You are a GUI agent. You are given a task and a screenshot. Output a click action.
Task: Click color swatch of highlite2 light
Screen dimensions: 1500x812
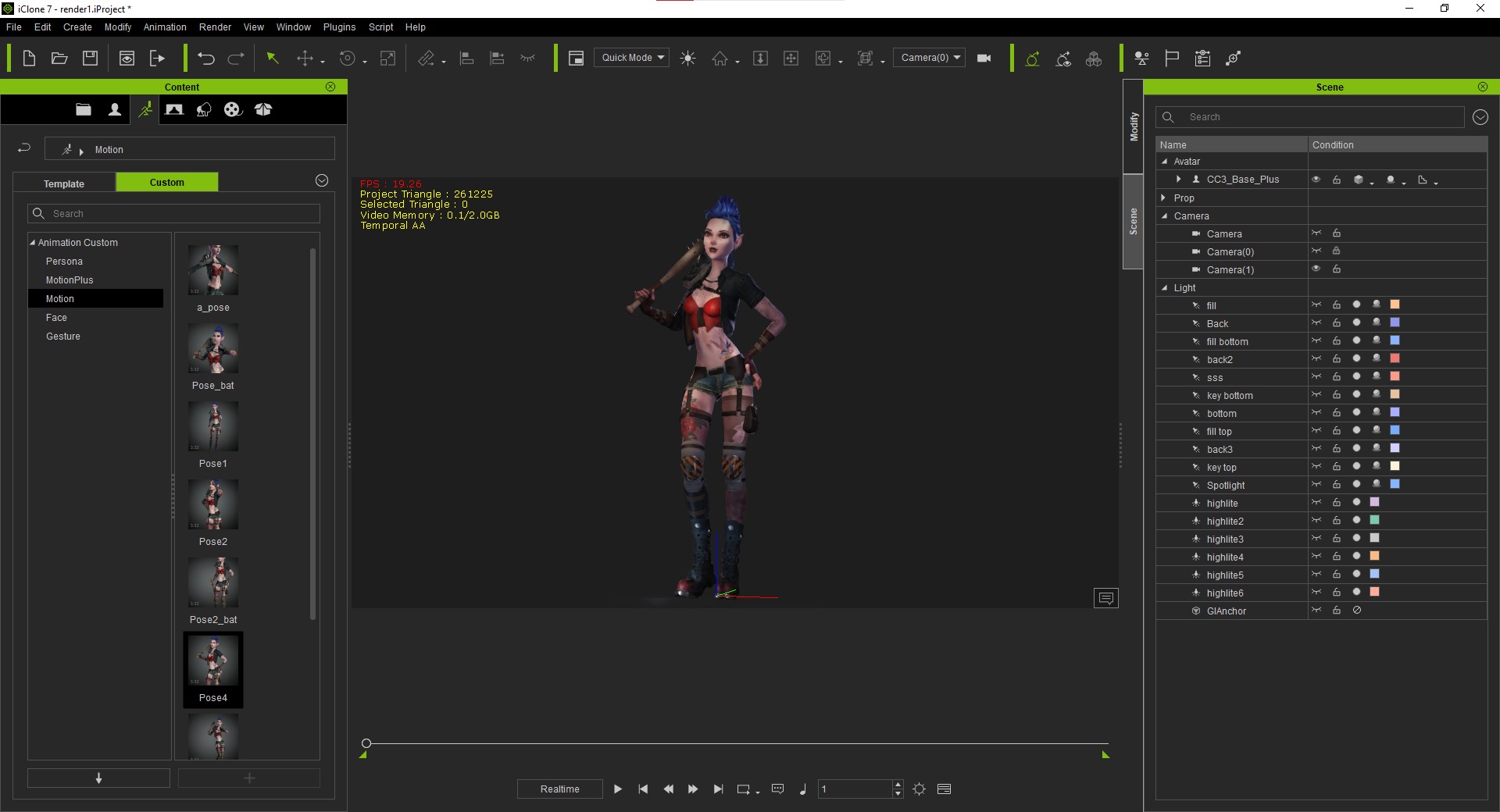tap(1374, 520)
